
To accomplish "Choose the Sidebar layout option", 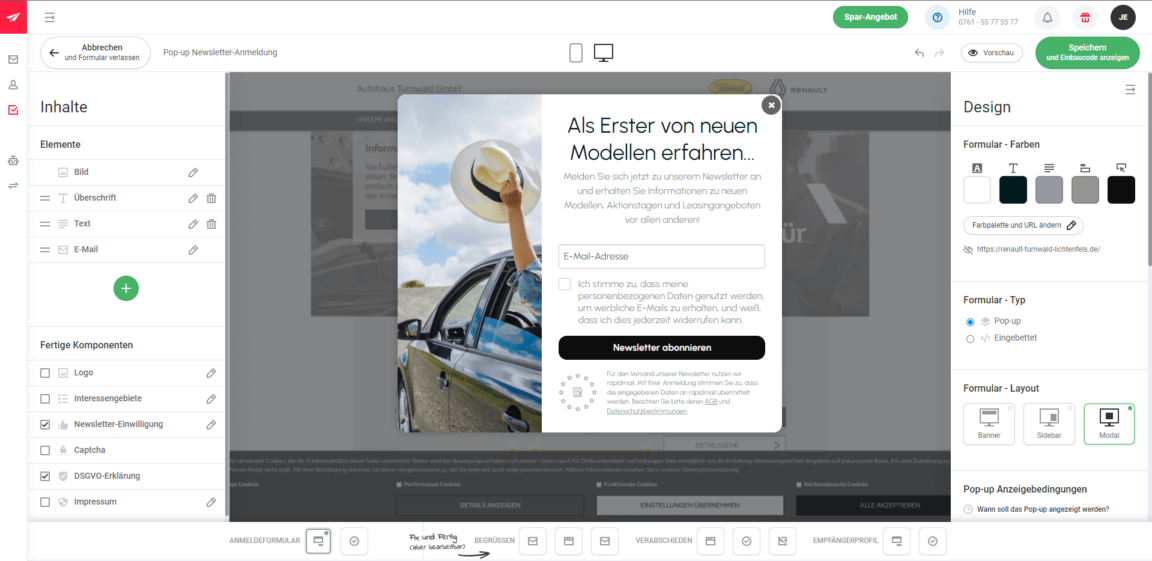I will pos(1049,423).
